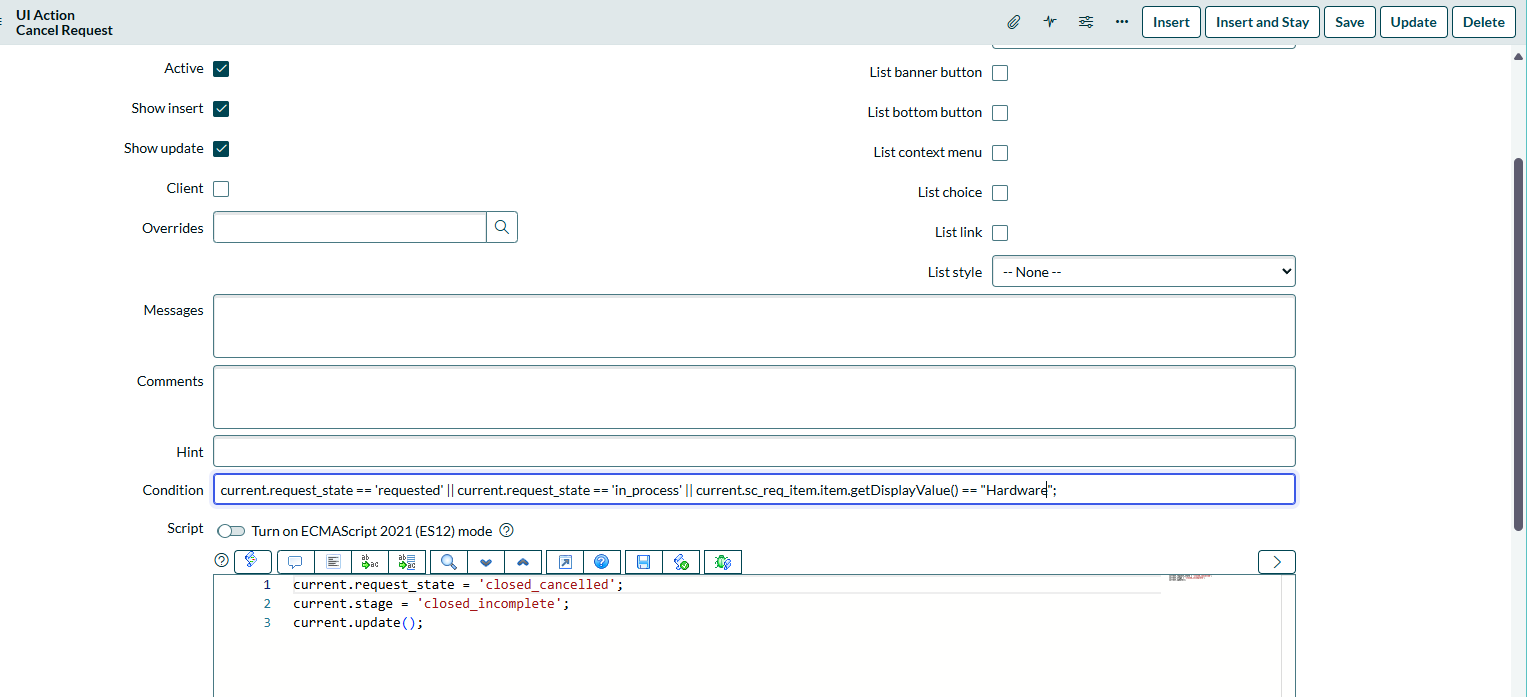Screen dimensions: 1527x697
Task: Check the List banner button checkbox
Action: coord(999,73)
